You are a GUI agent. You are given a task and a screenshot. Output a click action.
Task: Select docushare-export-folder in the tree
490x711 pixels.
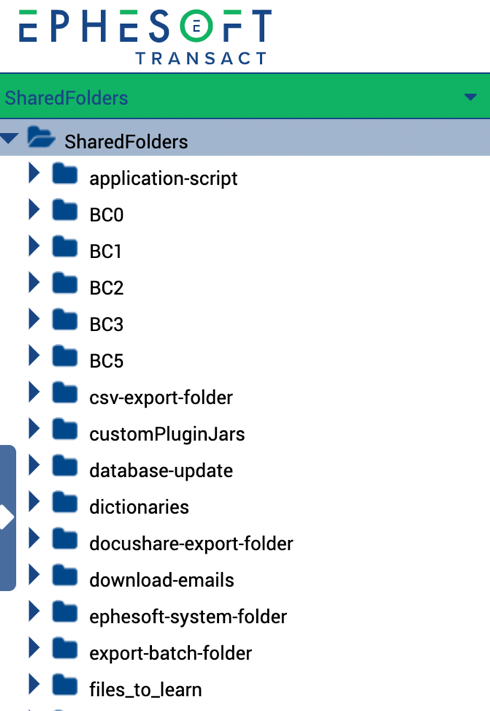(x=191, y=544)
